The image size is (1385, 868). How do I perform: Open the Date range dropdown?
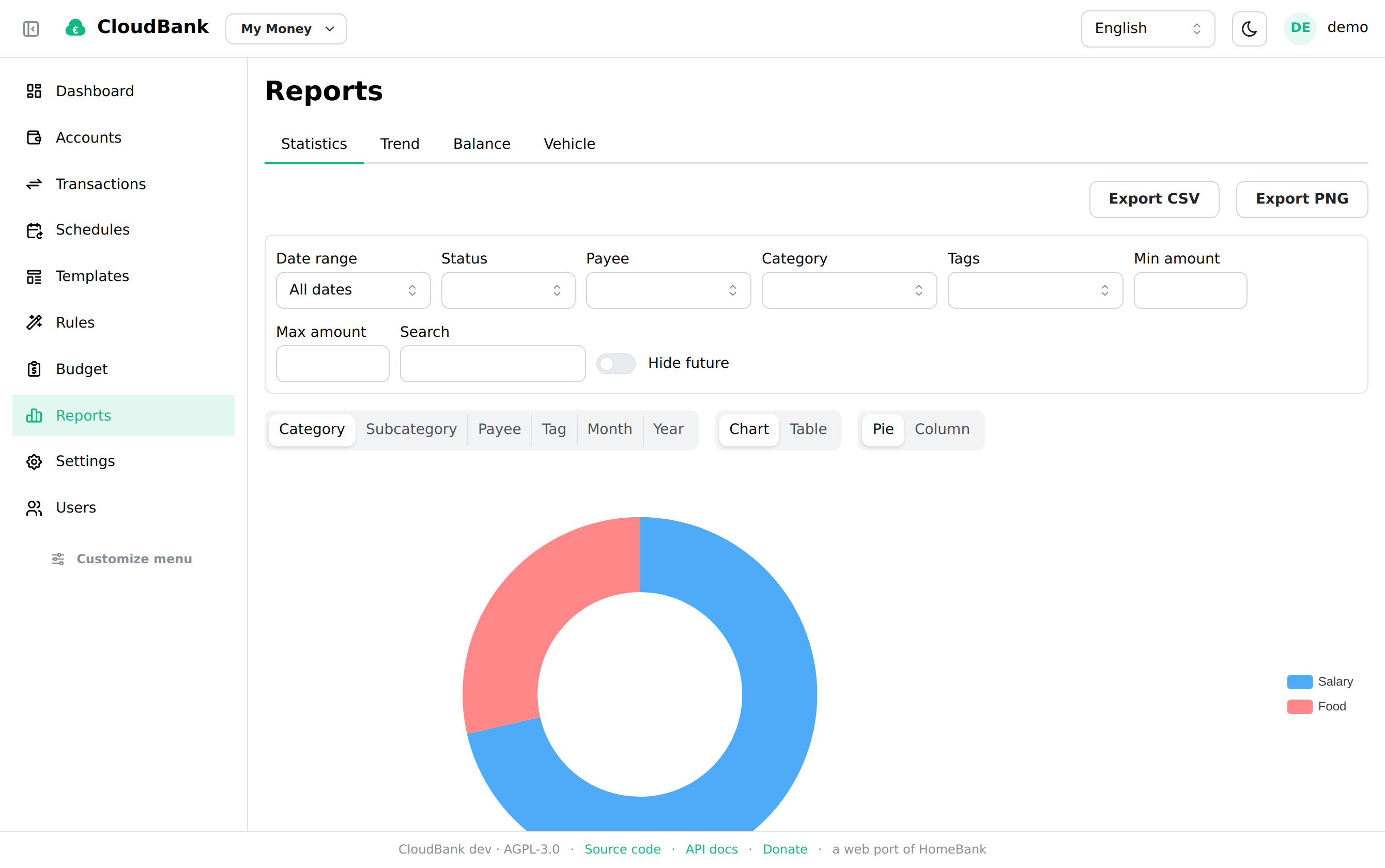pyautogui.click(x=353, y=290)
